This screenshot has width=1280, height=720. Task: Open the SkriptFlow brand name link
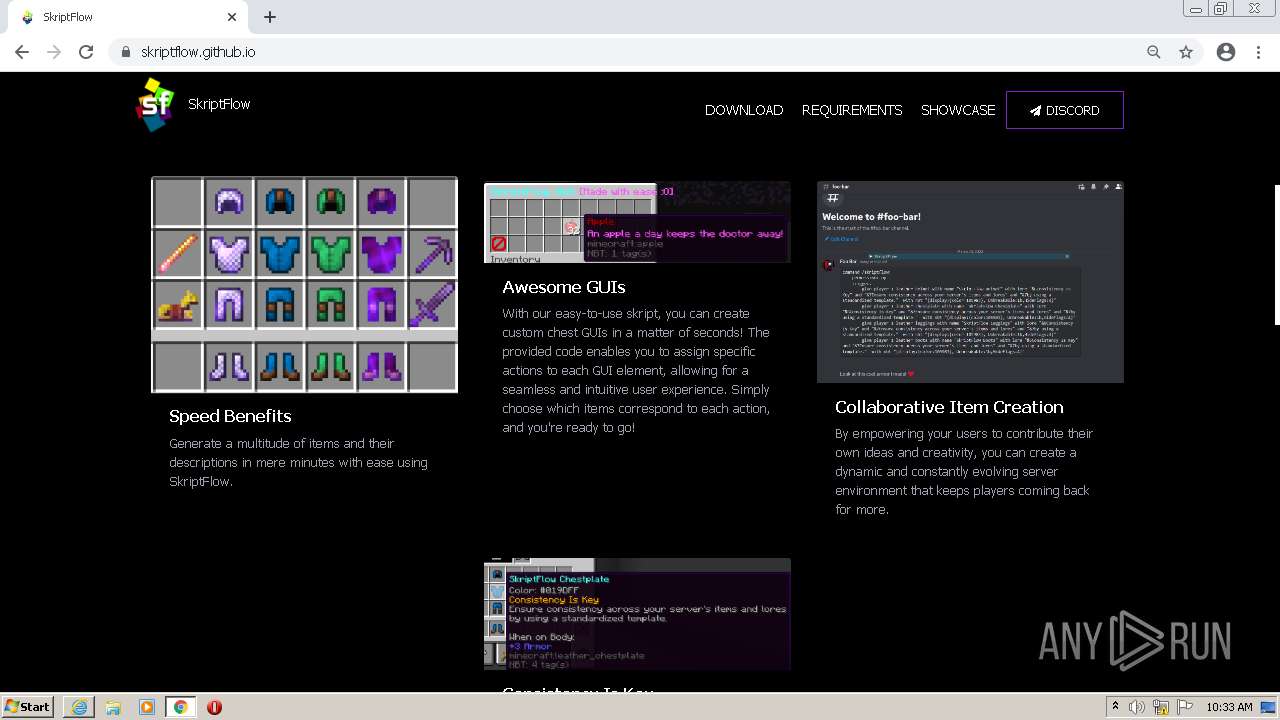click(x=219, y=104)
